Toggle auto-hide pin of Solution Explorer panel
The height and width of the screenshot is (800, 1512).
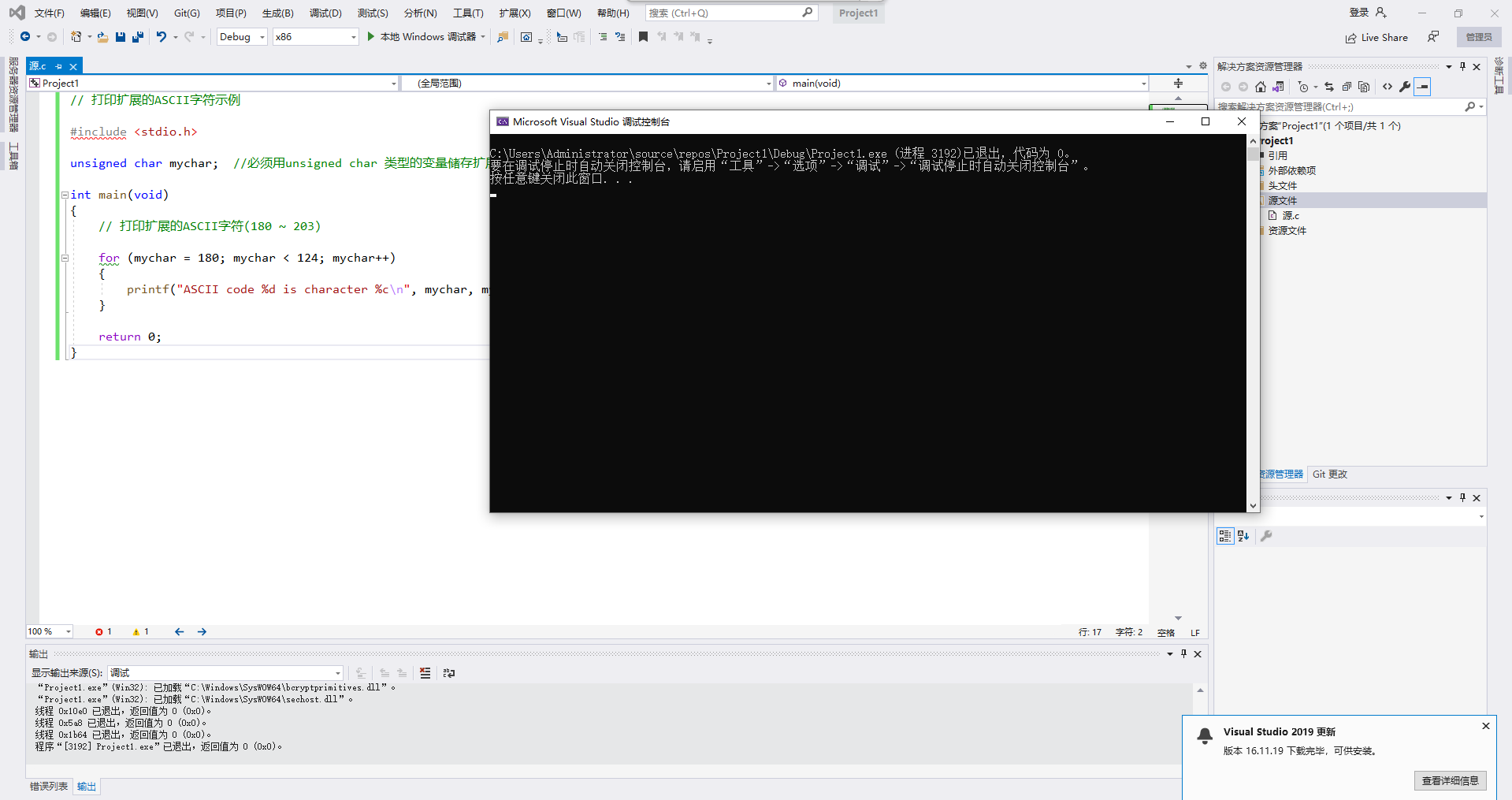[1462, 66]
